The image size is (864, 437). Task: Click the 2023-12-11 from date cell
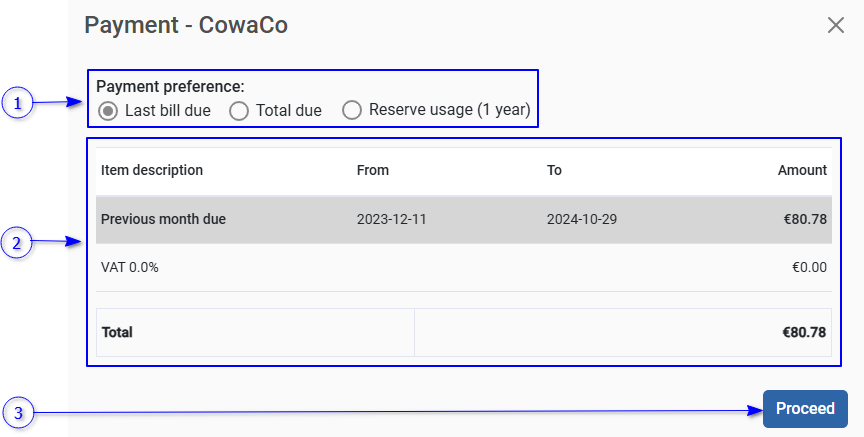click(x=392, y=219)
